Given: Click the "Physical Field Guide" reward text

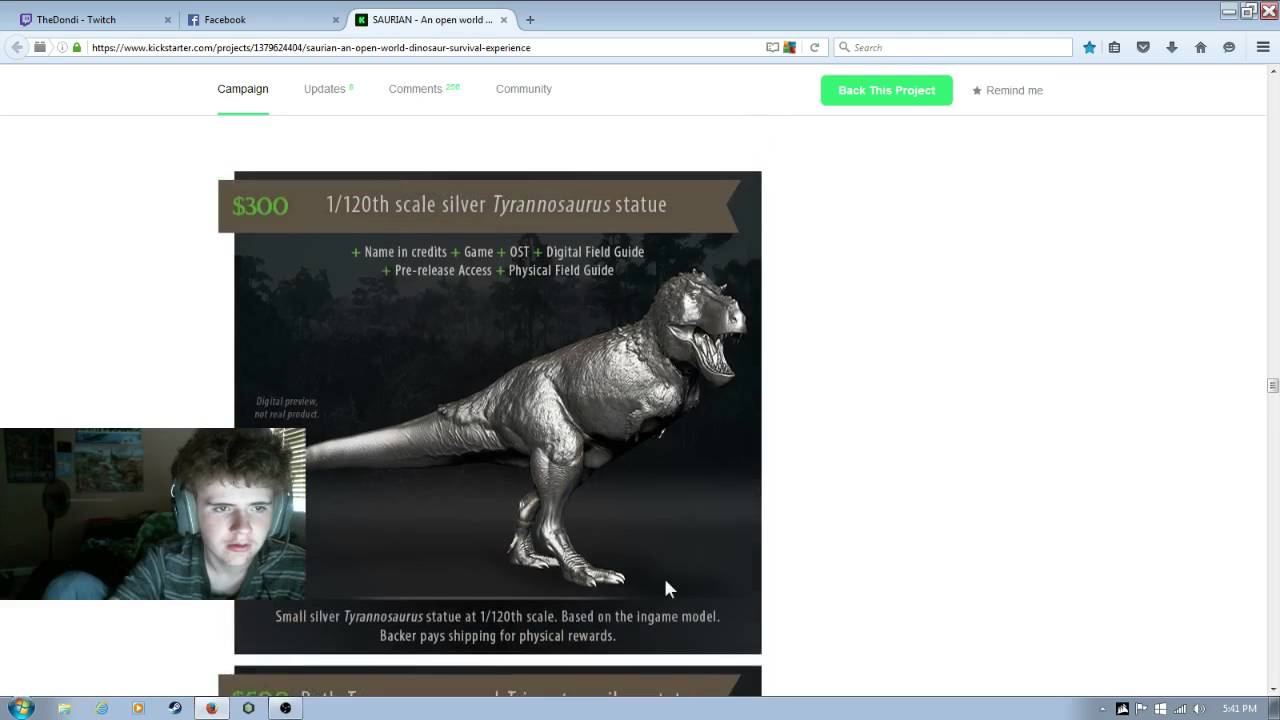Looking at the screenshot, I should tap(561, 270).
